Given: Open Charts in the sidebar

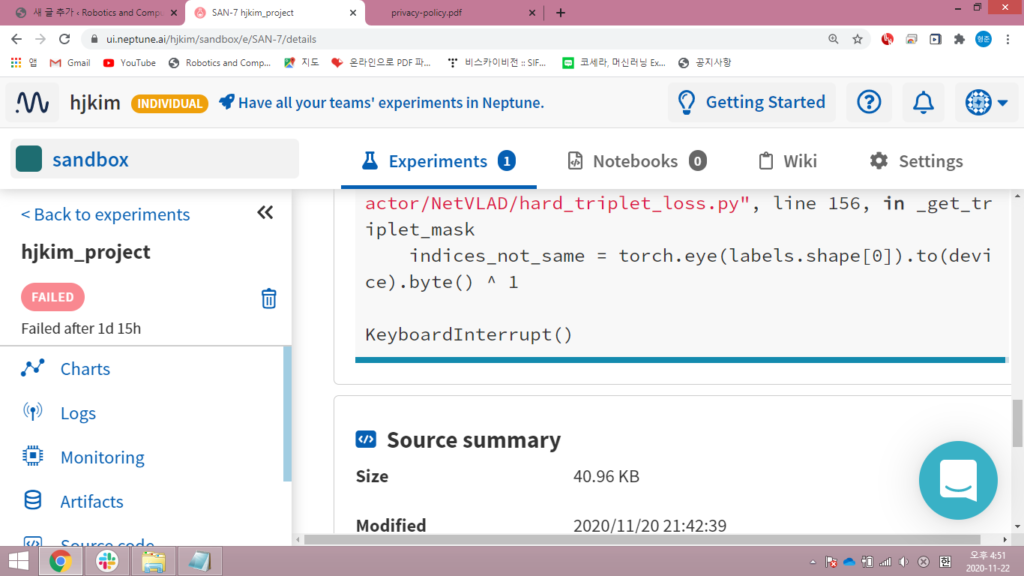Looking at the screenshot, I should coord(85,369).
